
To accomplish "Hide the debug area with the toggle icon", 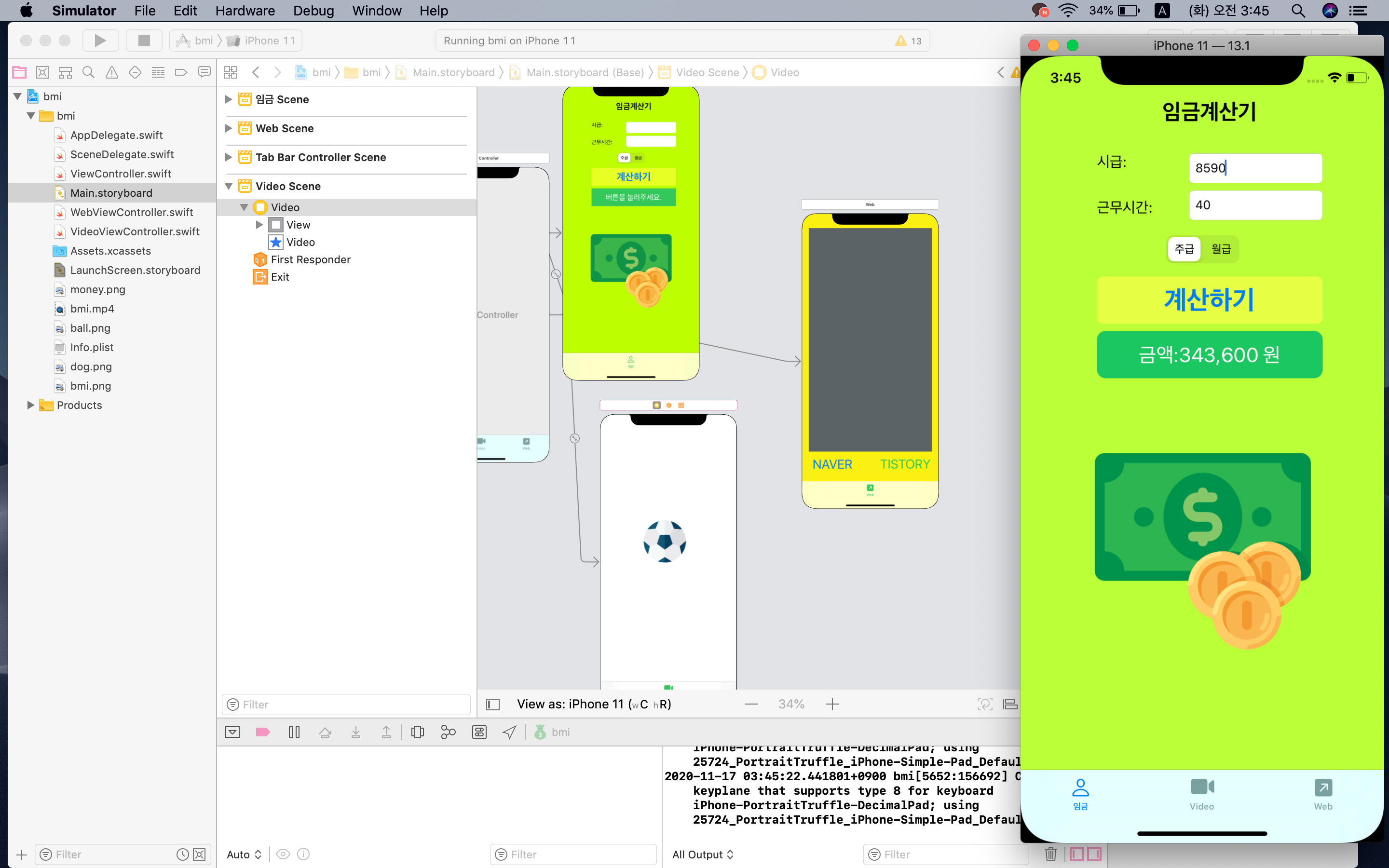I will [232, 732].
